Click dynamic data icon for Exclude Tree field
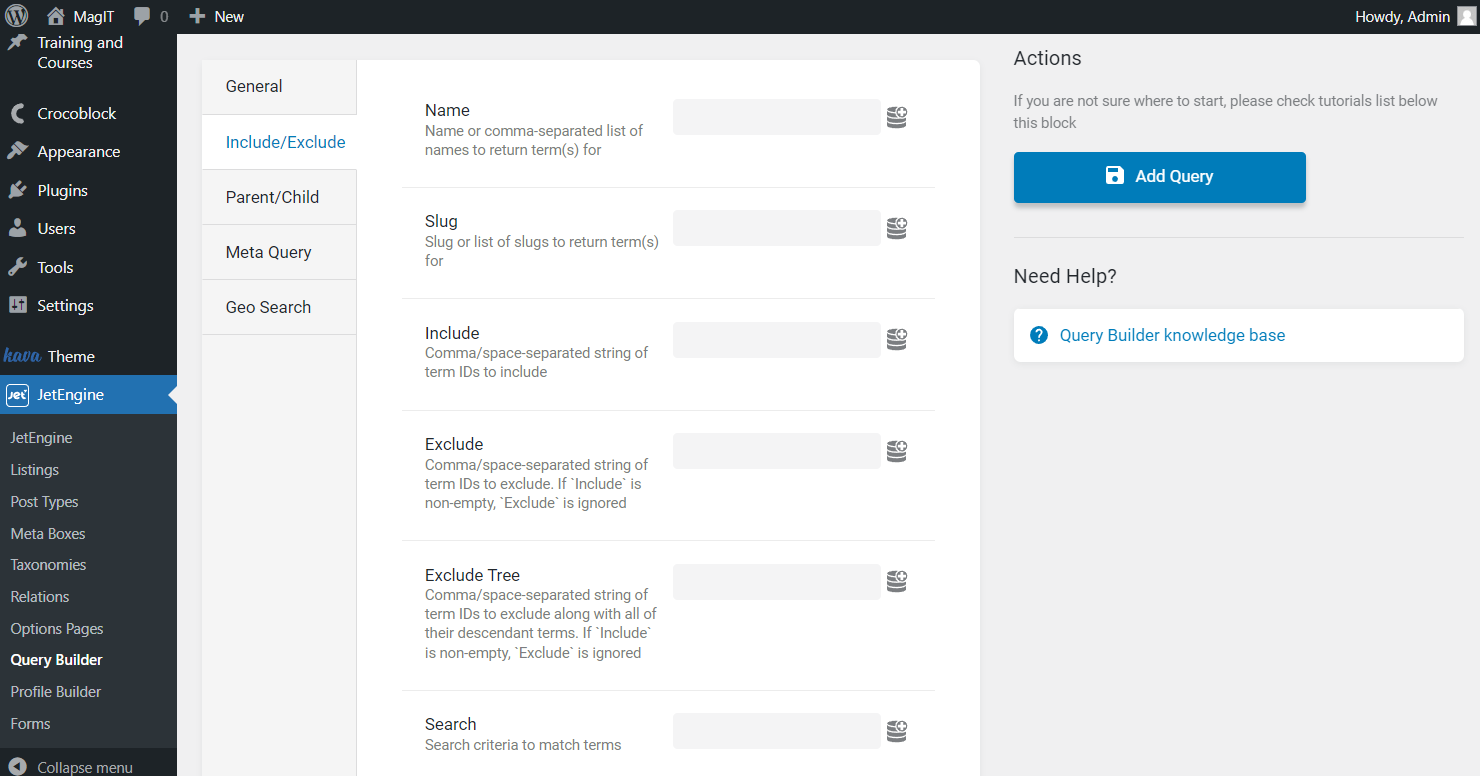 tap(897, 582)
